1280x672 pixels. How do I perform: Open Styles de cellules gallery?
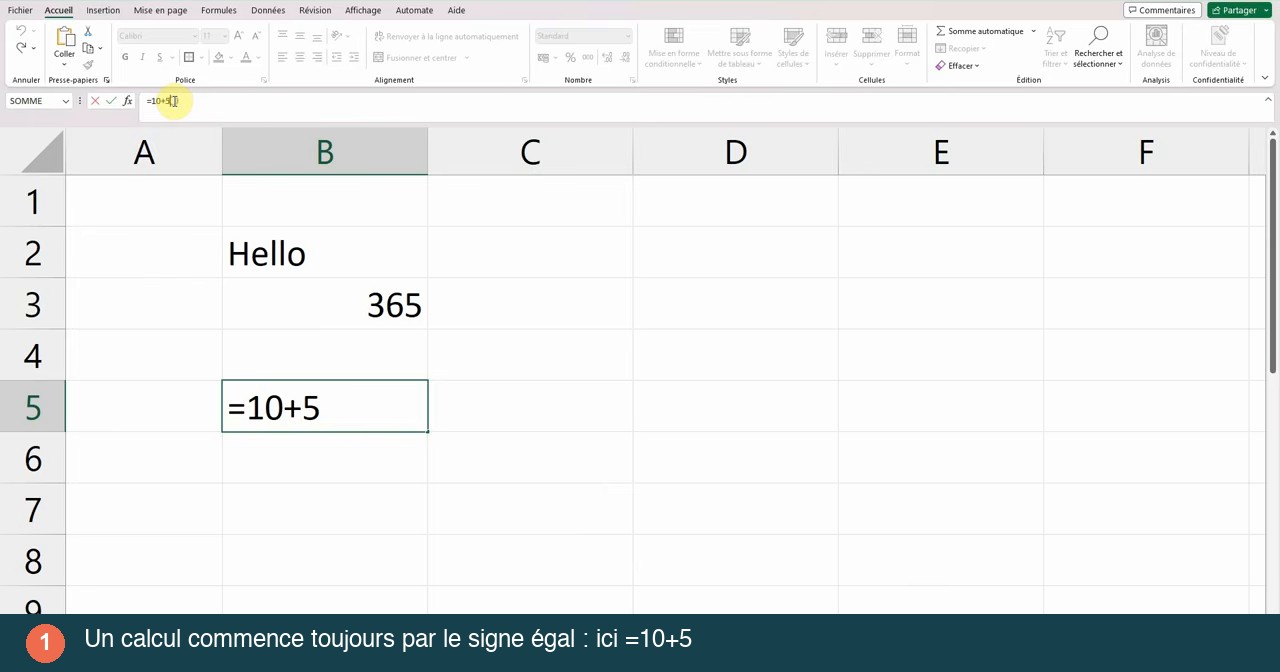pos(793,48)
